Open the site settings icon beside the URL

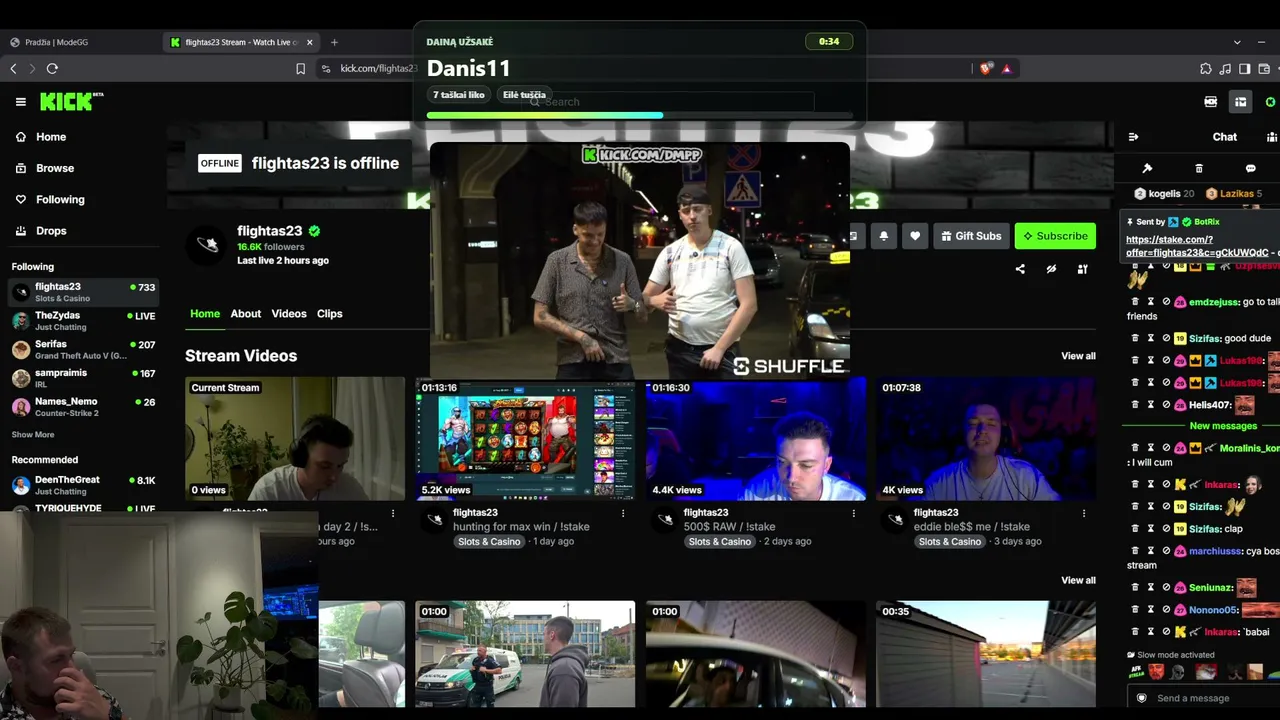tap(325, 68)
